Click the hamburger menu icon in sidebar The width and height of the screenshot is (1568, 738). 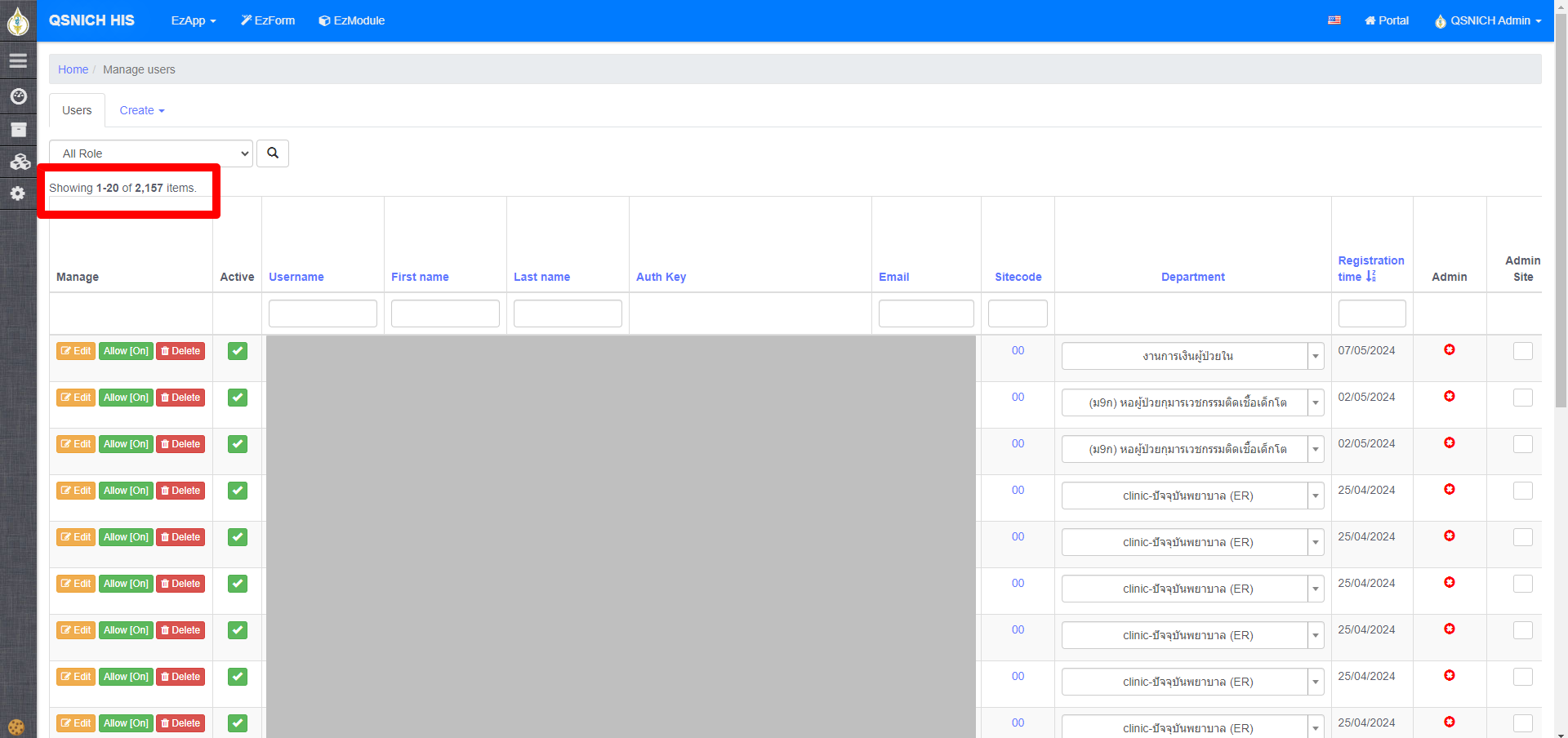tap(18, 61)
